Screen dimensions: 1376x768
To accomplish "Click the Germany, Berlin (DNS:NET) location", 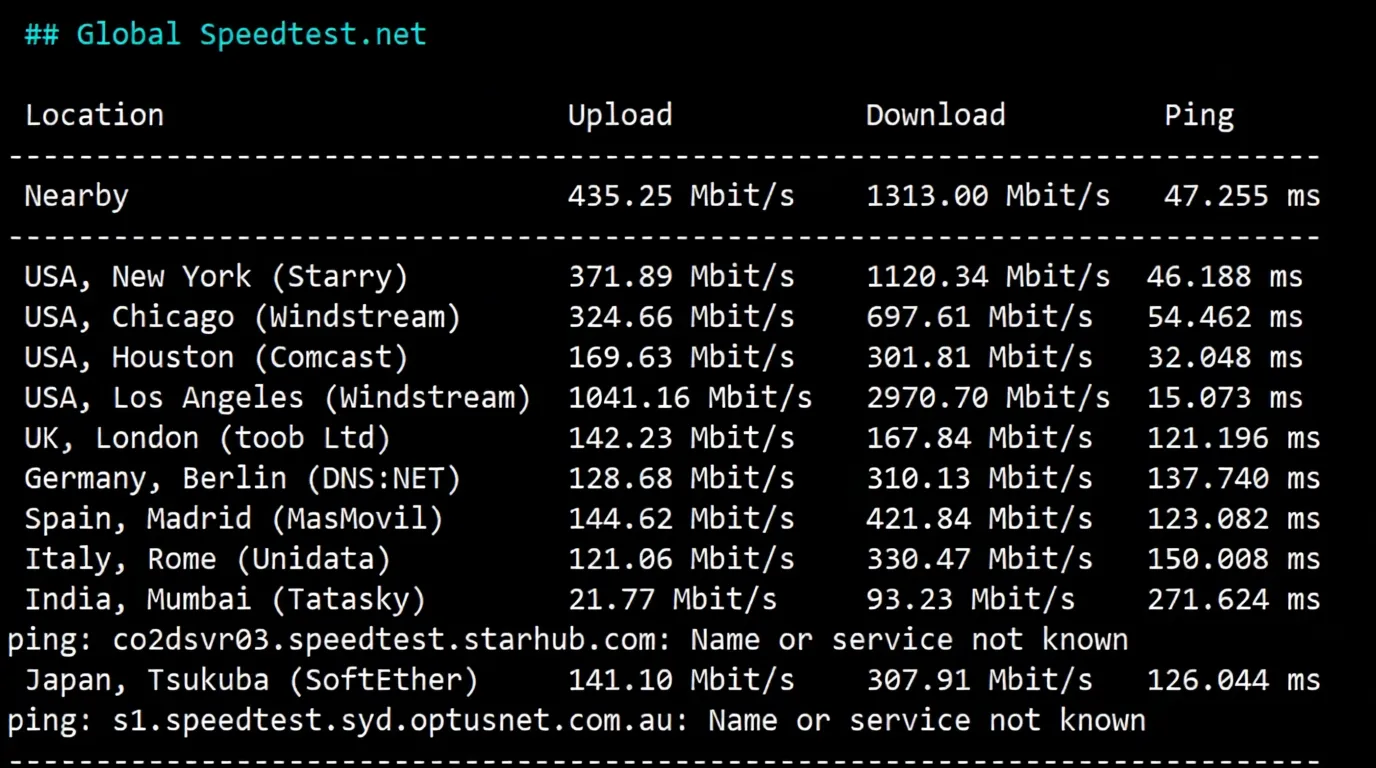I will coord(241,478).
